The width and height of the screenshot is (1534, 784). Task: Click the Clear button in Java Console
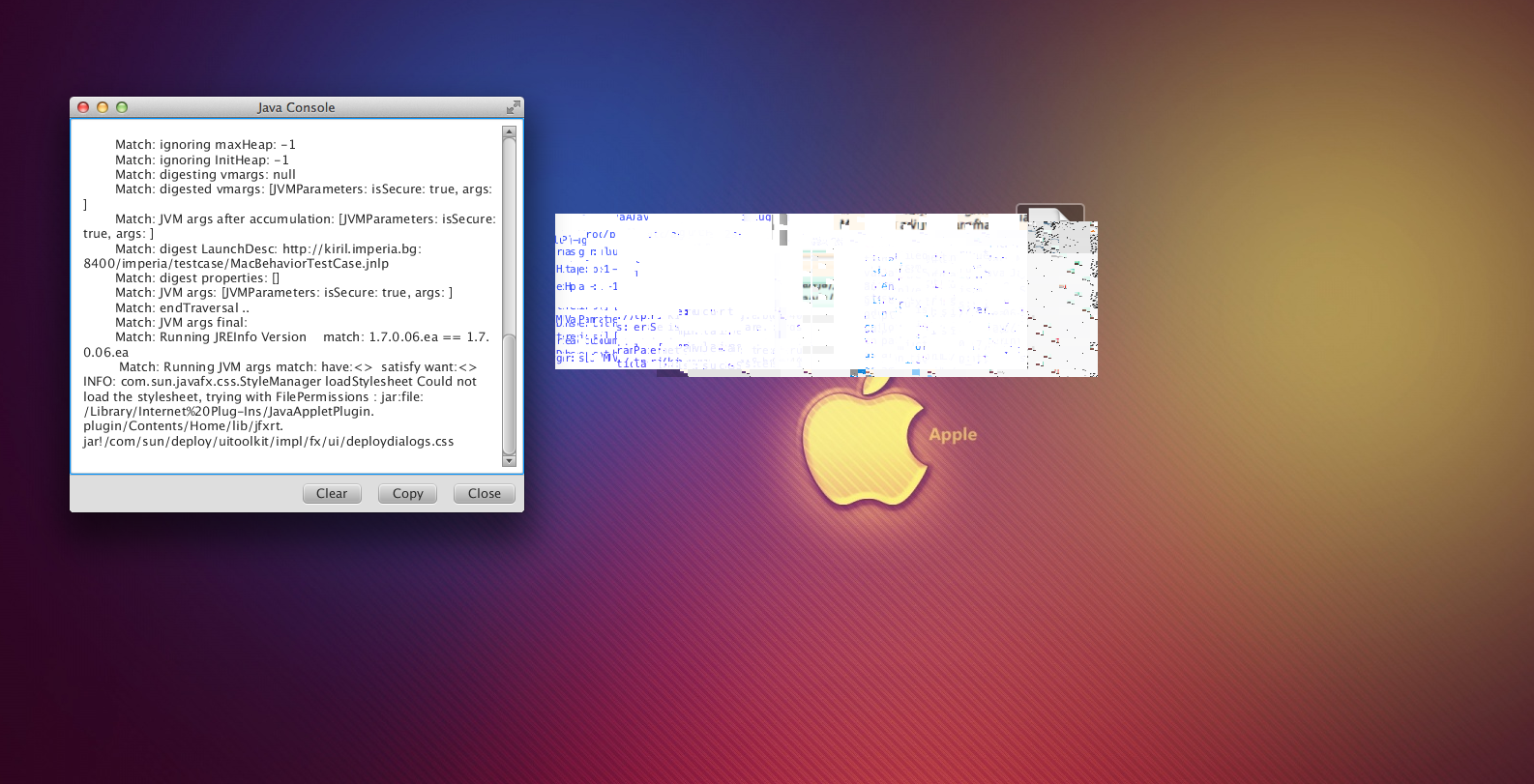(331, 494)
